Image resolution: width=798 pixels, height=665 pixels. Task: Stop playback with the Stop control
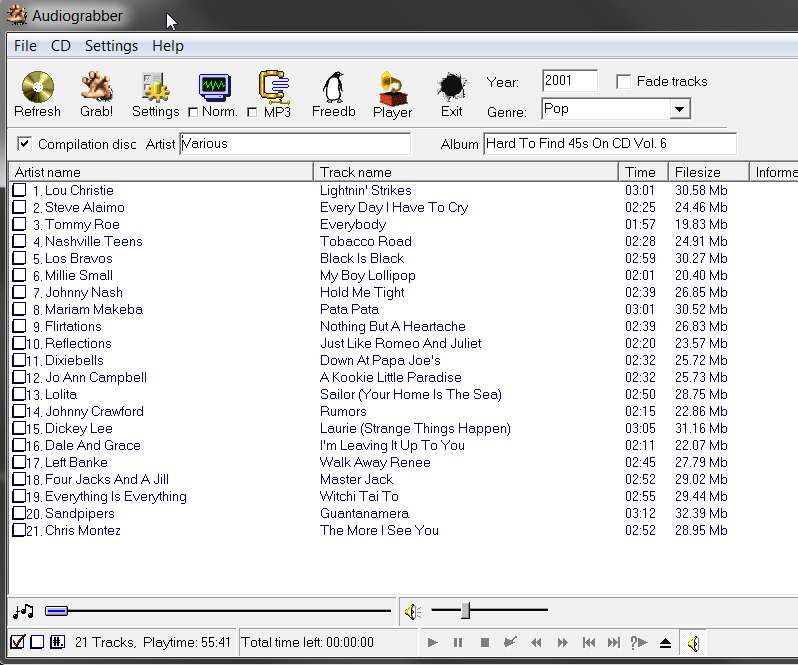pyautogui.click(x=484, y=643)
